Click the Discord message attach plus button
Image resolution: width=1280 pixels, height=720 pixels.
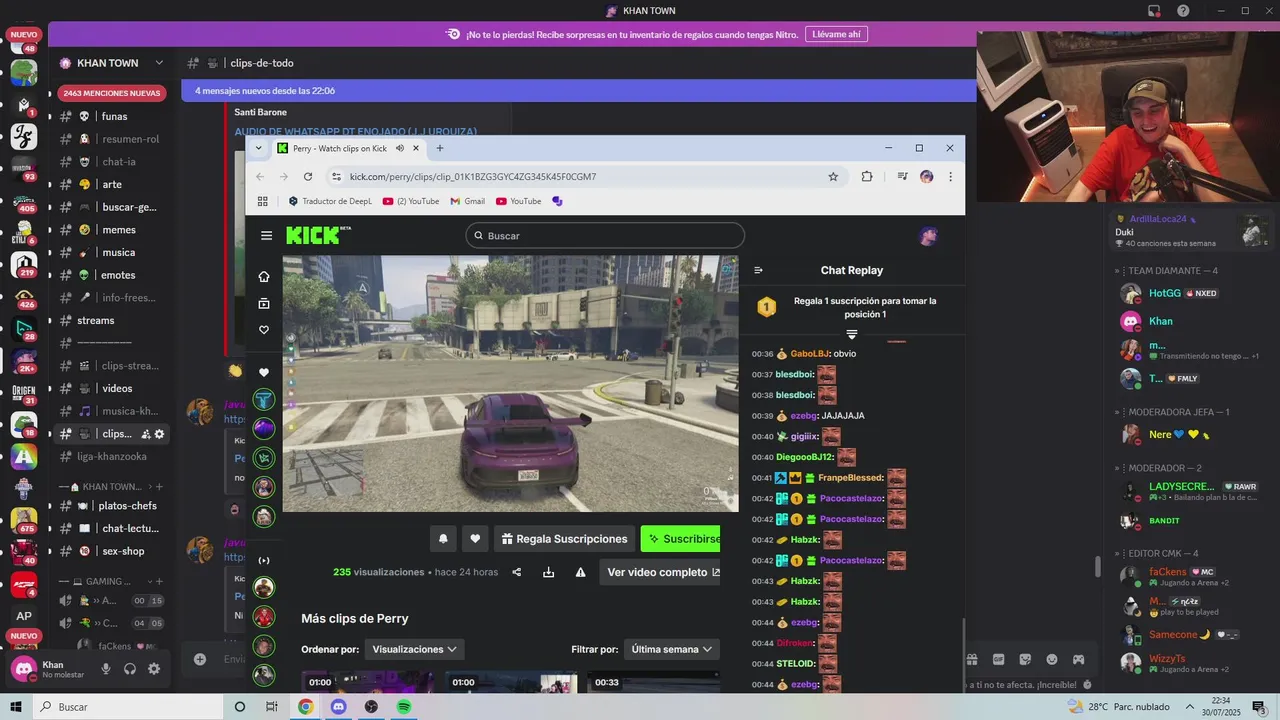point(200,659)
